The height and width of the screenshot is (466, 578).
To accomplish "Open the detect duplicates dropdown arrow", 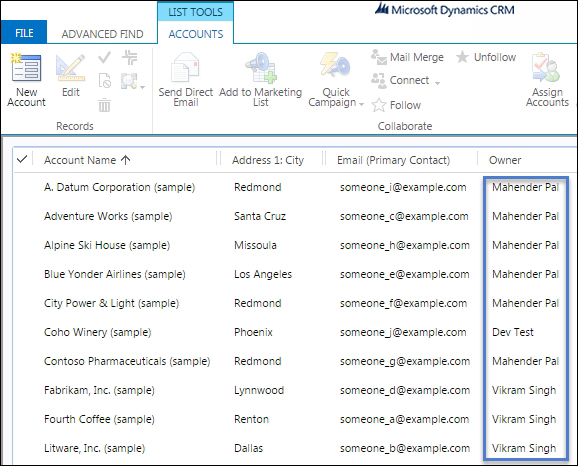I will coord(143,87).
